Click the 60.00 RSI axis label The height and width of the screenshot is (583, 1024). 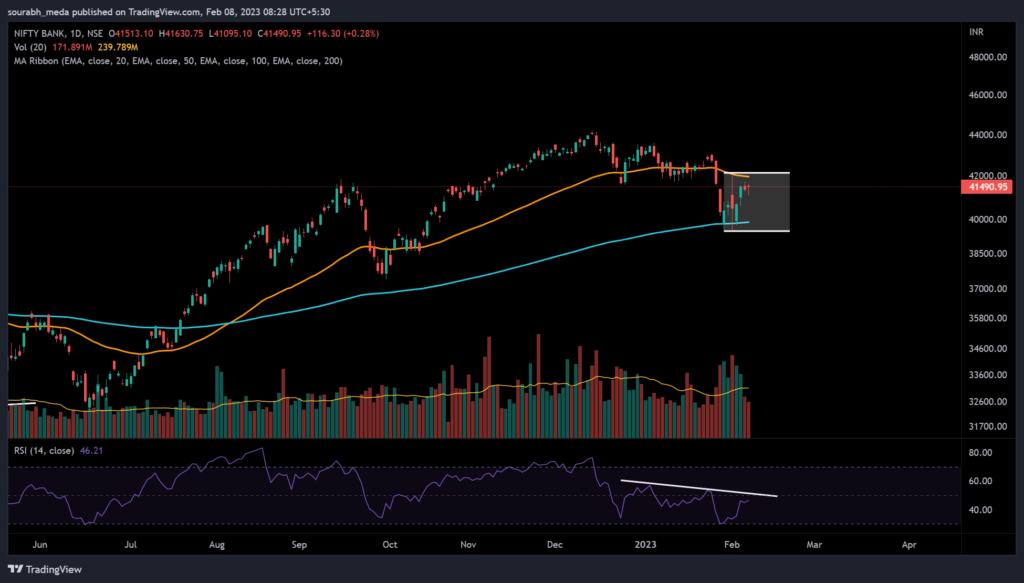click(x=981, y=481)
